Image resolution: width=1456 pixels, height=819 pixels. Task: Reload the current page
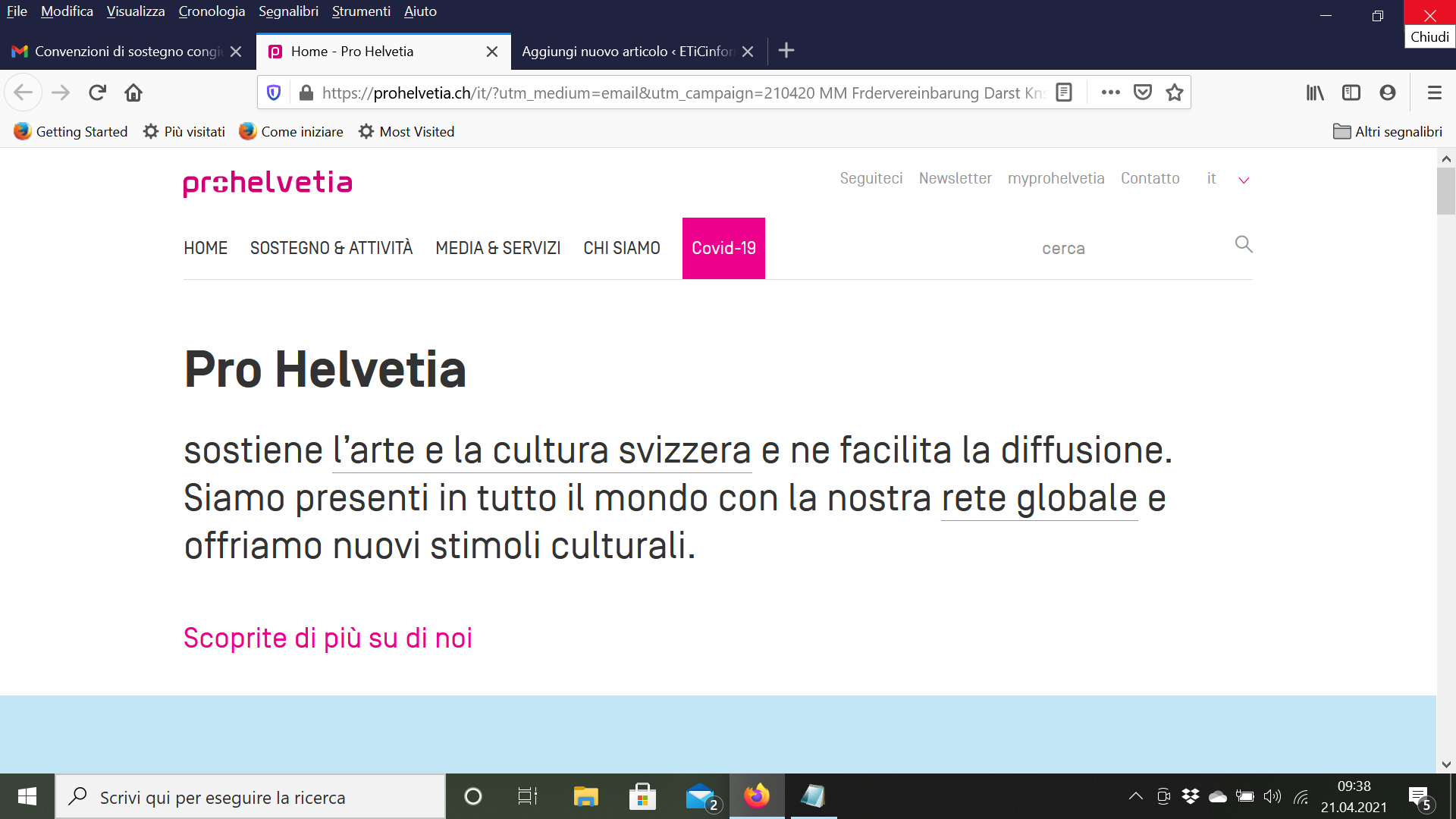pyautogui.click(x=97, y=93)
